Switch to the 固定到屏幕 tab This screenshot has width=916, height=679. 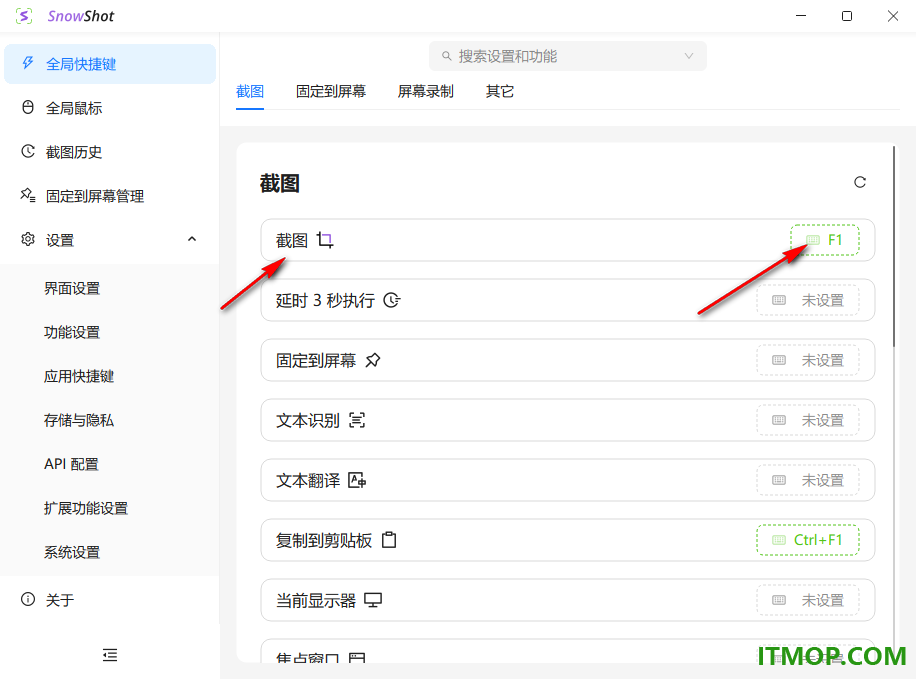tap(331, 91)
